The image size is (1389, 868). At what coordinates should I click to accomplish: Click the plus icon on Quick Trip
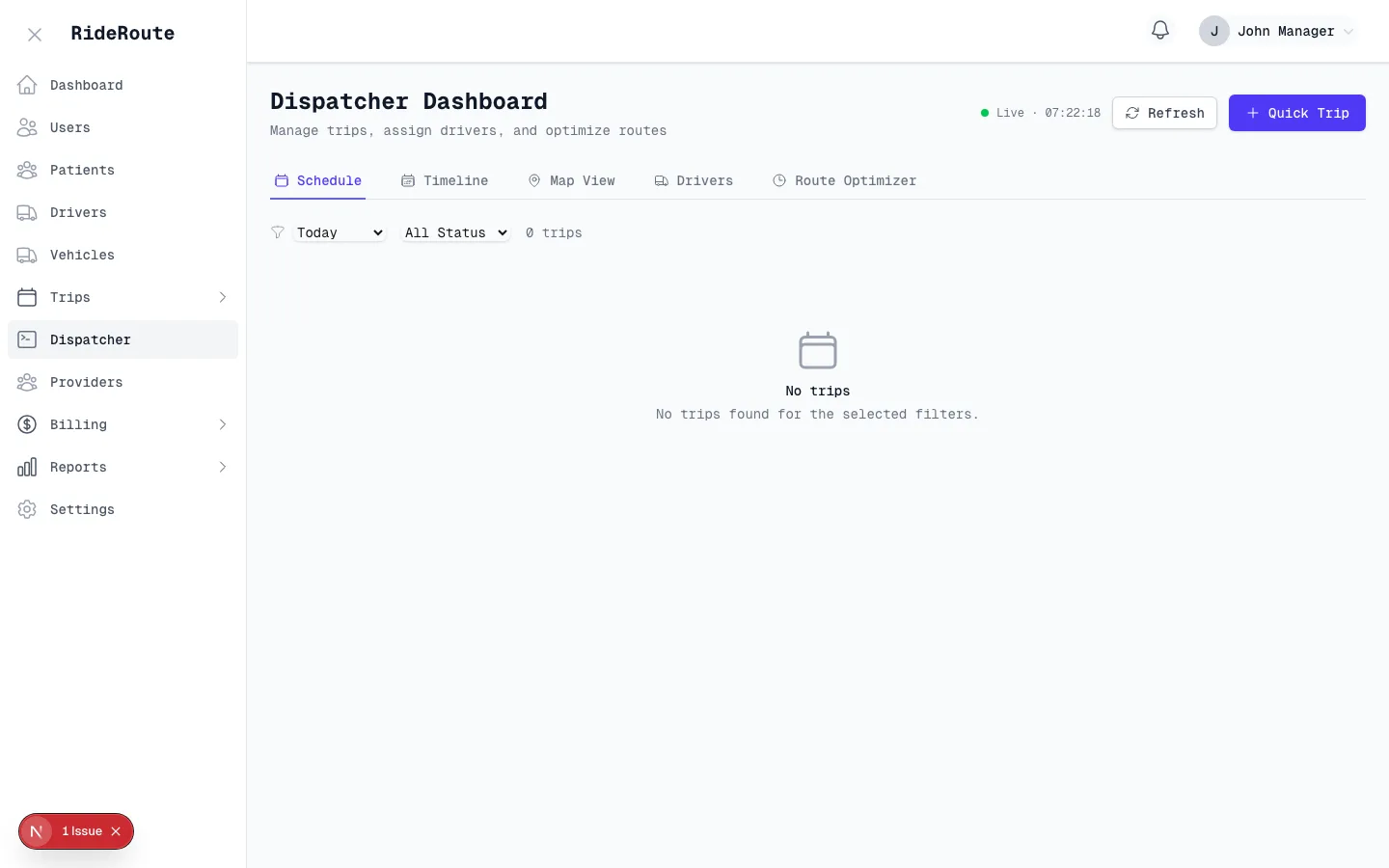click(1253, 113)
